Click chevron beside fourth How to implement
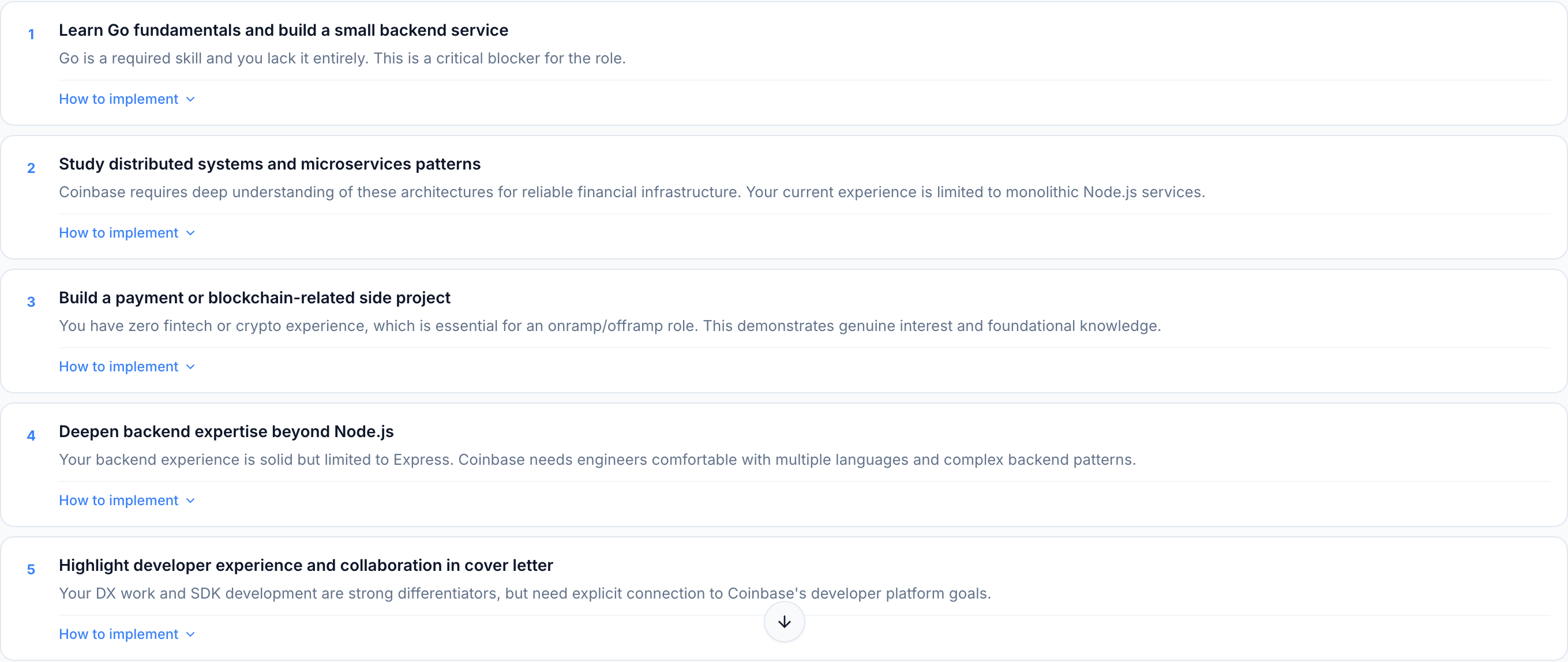This screenshot has width=1568, height=662. point(190,501)
